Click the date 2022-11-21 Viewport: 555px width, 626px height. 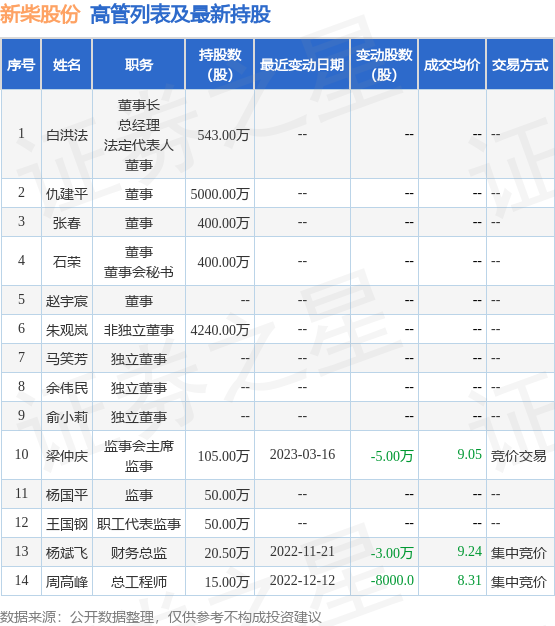coord(302,552)
